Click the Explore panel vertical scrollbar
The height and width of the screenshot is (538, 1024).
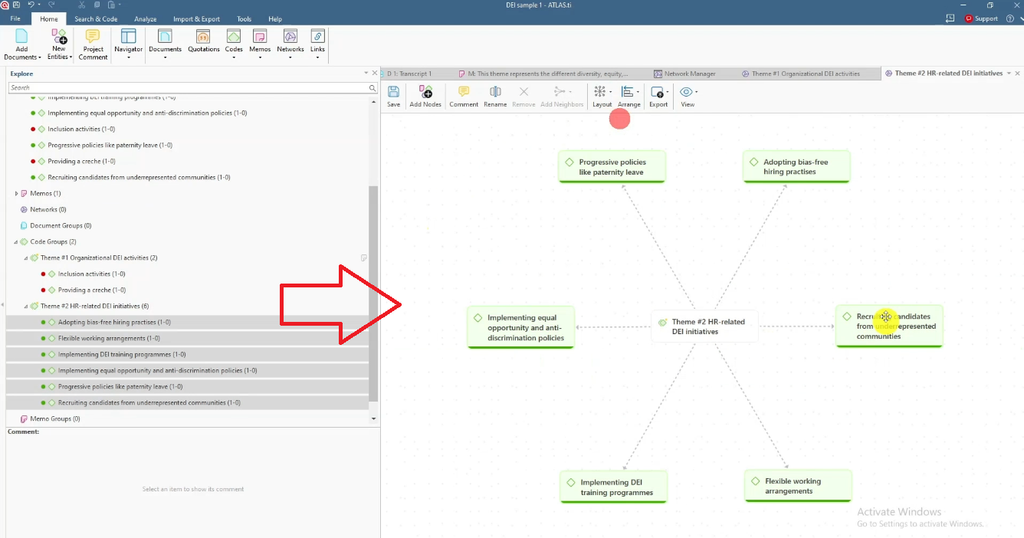click(x=374, y=294)
